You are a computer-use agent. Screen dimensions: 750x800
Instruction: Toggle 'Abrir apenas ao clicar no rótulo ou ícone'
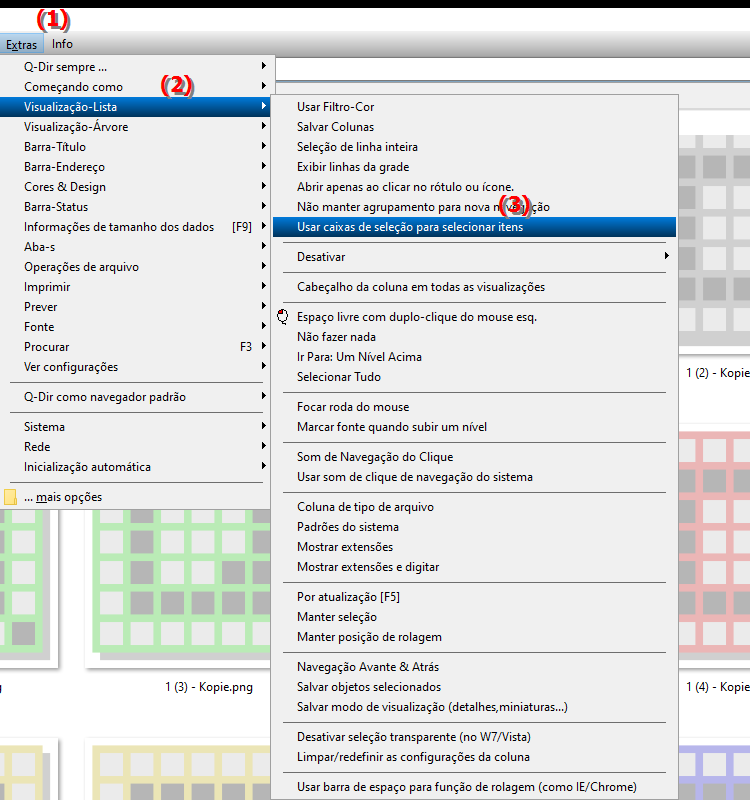474,187
